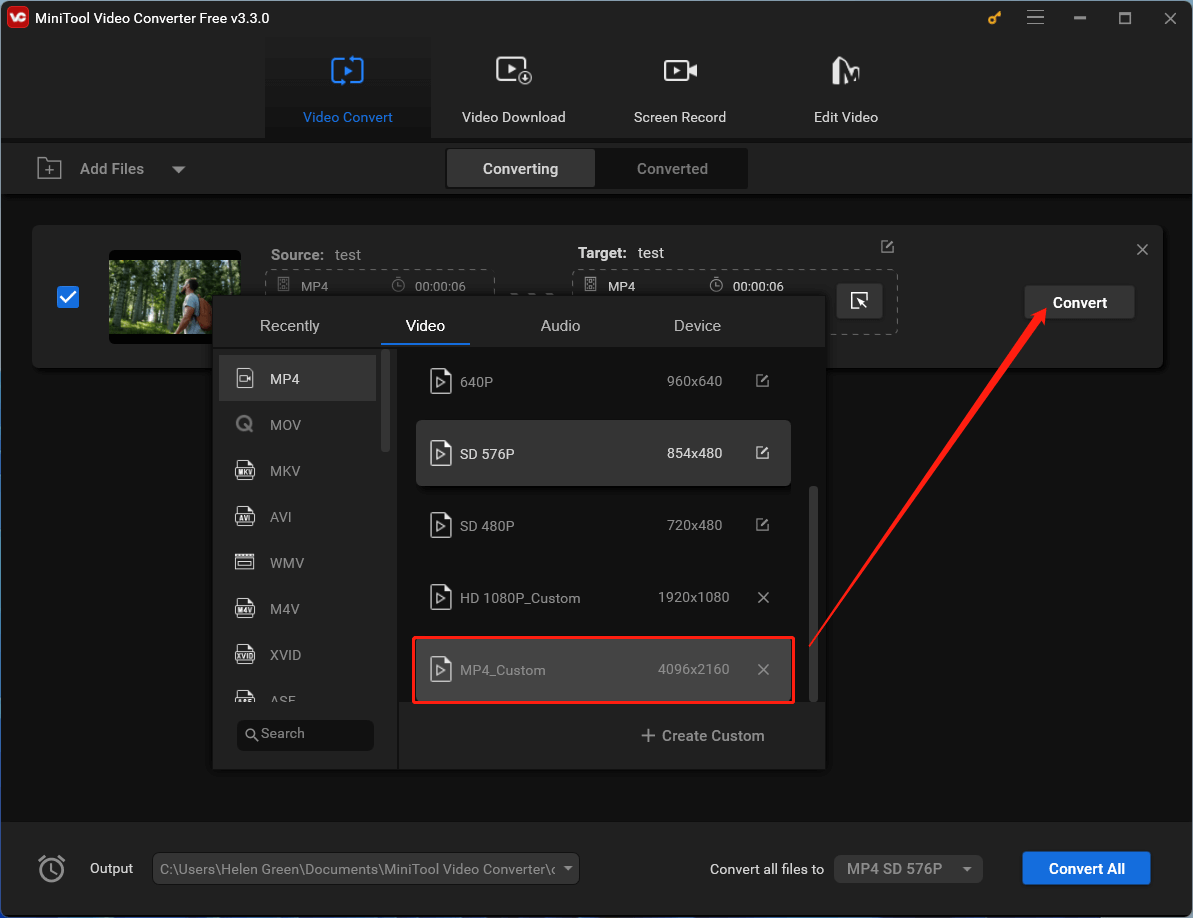Click the M4V file icon
1193x918 pixels.
coord(244,608)
